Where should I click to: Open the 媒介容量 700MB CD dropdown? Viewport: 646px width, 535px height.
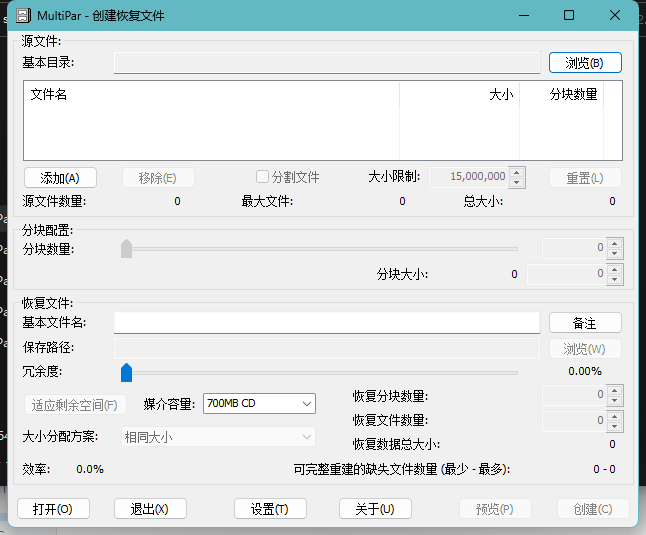(x=259, y=404)
